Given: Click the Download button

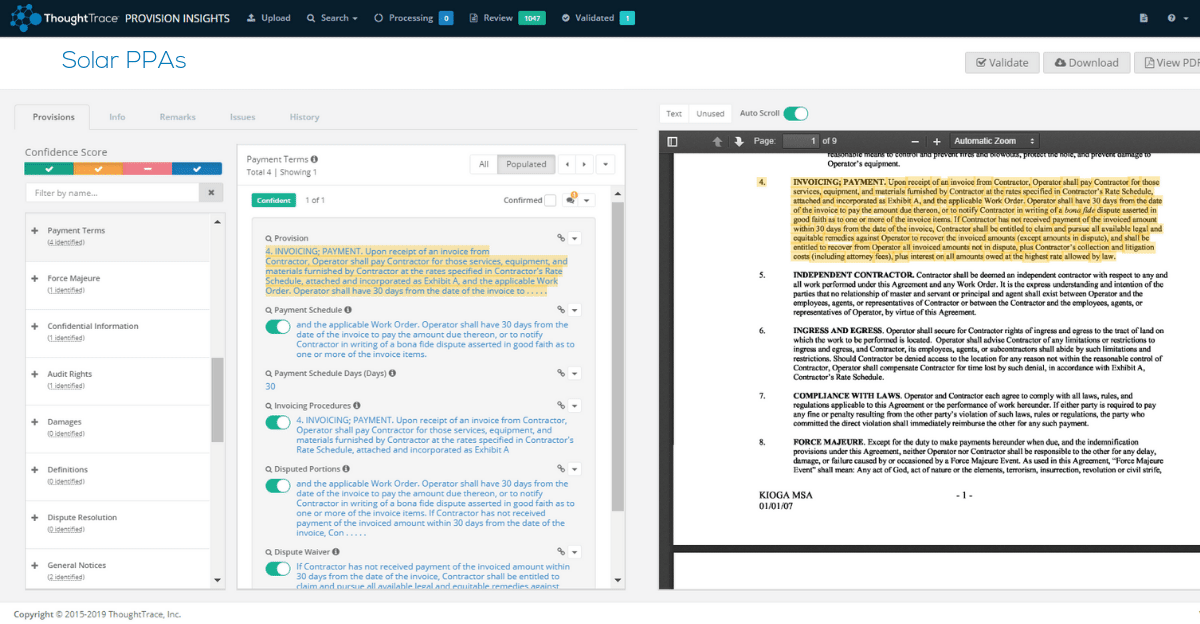Looking at the screenshot, I should coord(1086,62).
